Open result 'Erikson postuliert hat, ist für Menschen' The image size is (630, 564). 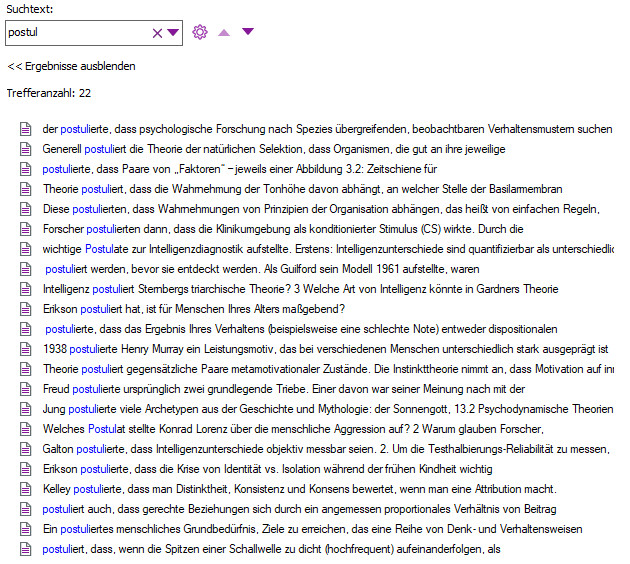194,309
